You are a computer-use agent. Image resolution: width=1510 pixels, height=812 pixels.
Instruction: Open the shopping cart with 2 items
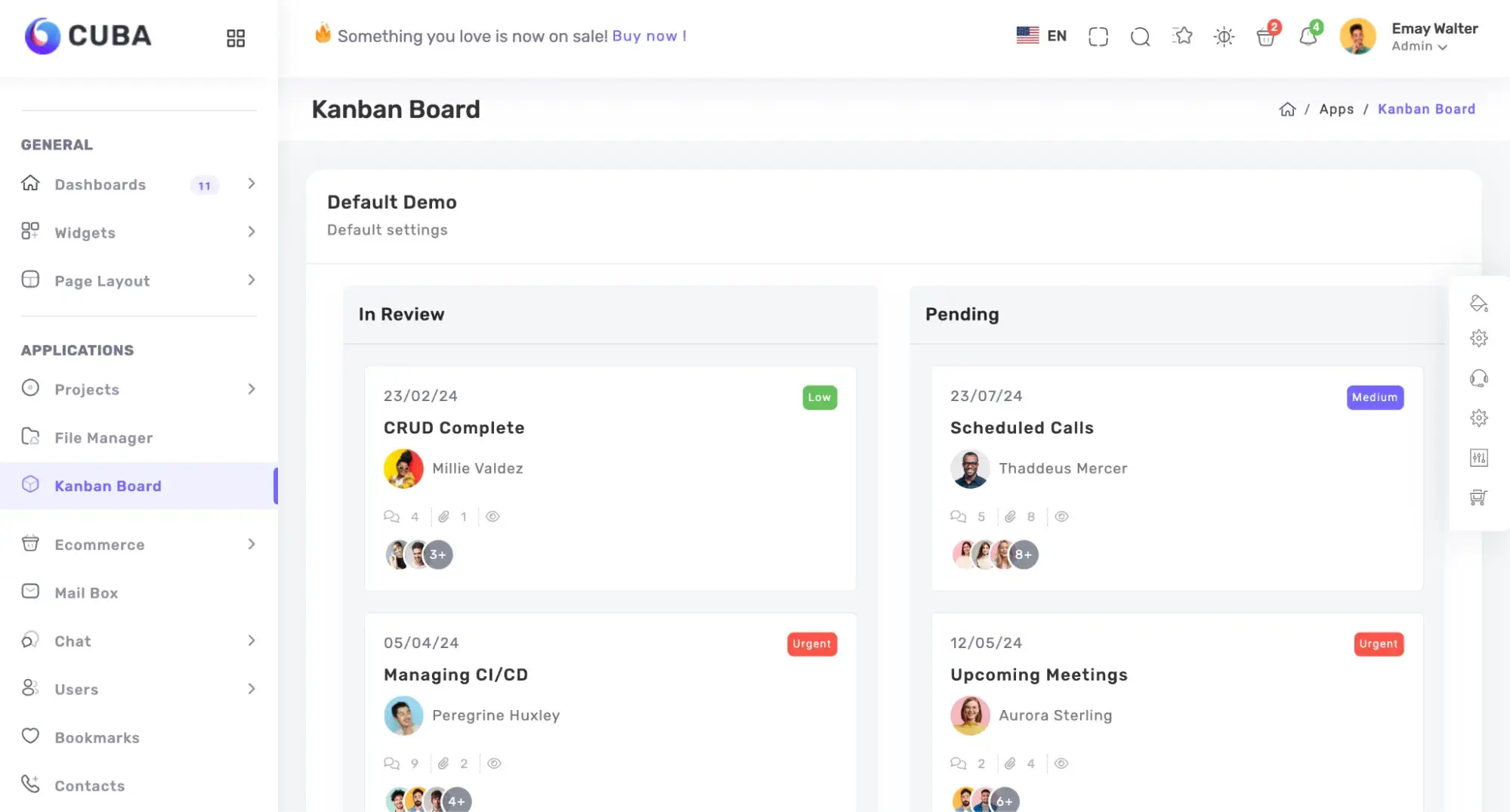click(x=1266, y=36)
